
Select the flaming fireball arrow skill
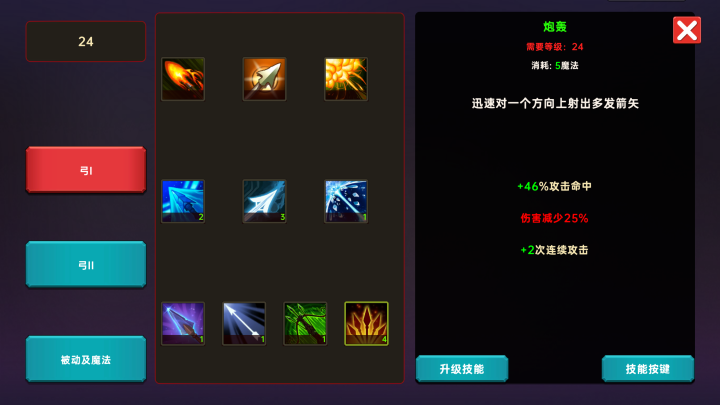click(183, 79)
